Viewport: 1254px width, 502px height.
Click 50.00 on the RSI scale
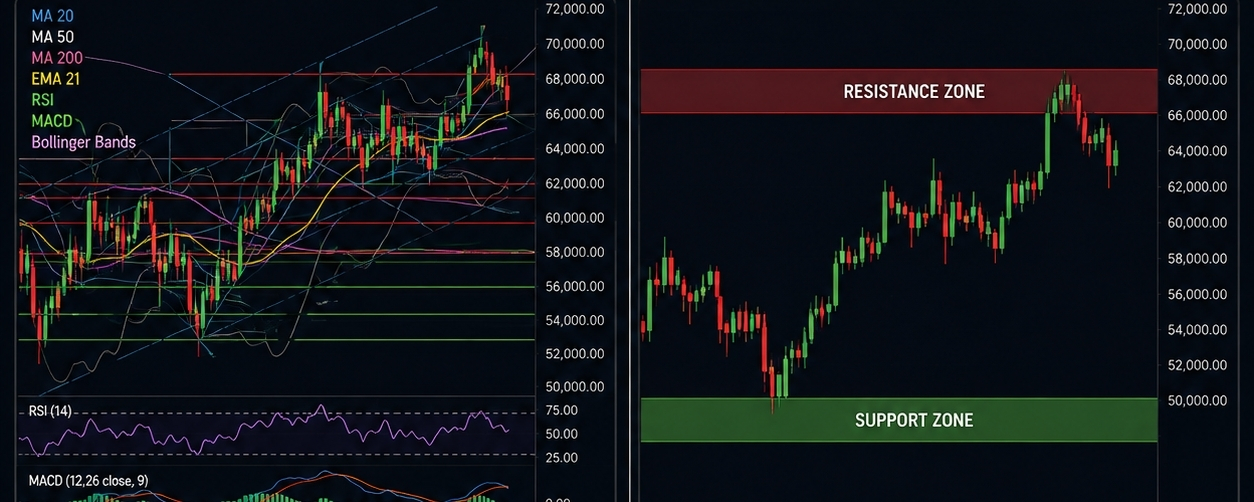pyautogui.click(x=563, y=434)
